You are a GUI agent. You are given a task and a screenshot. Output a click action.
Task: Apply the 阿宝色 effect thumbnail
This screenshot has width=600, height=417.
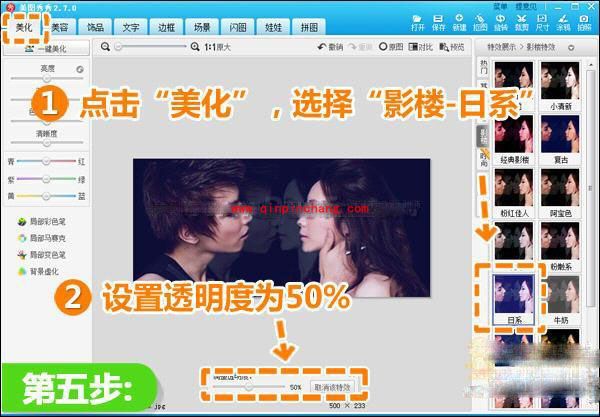point(560,193)
